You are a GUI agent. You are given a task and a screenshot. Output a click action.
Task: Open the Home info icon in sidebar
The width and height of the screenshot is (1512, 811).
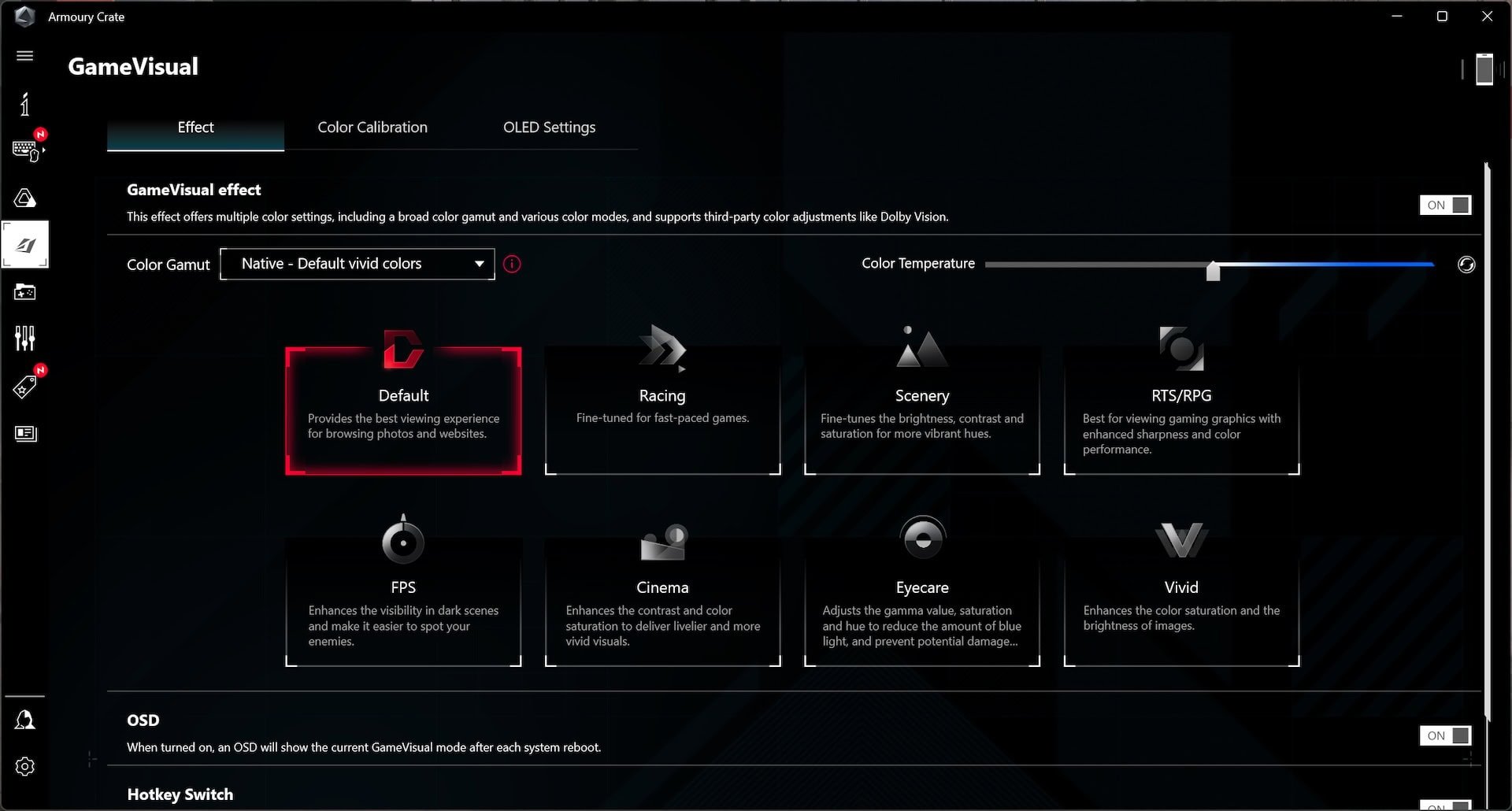[x=24, y=104]
